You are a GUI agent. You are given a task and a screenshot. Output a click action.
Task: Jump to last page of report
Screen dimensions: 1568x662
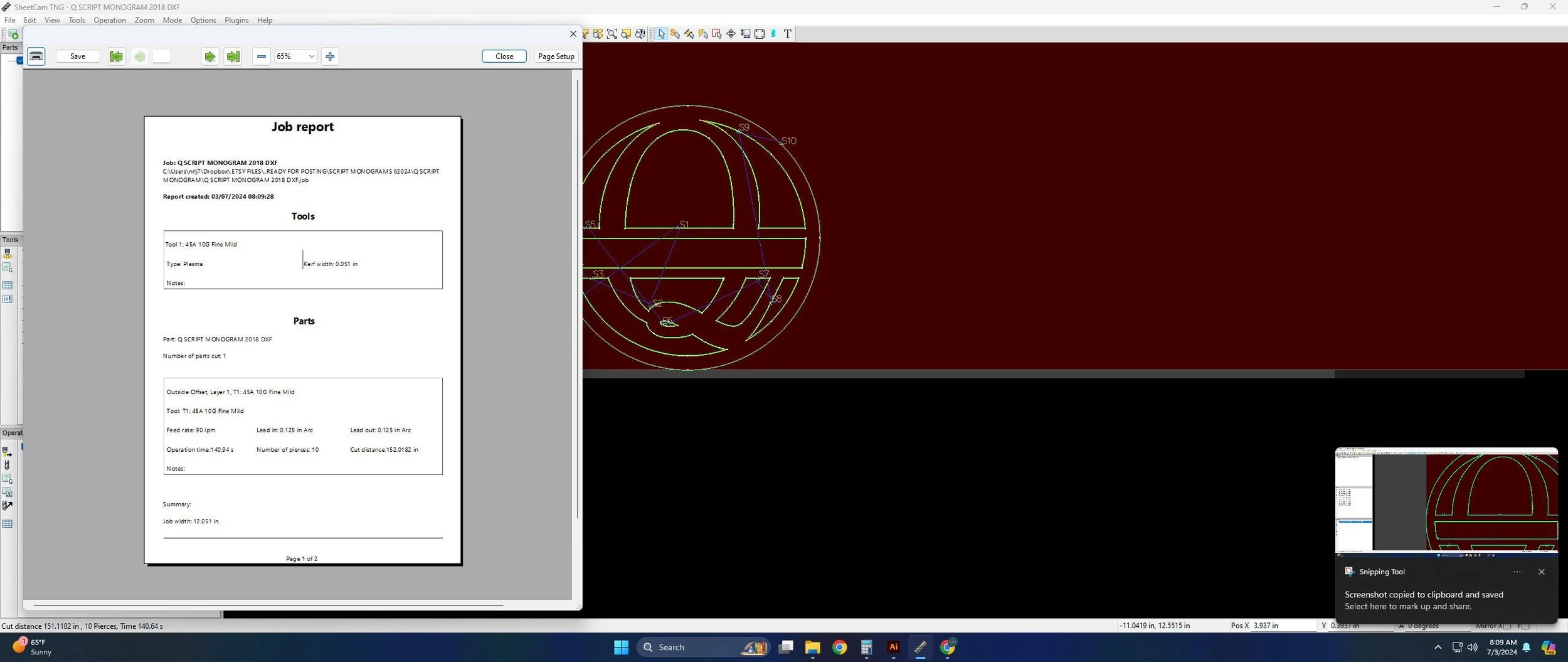[x=233, y=56]
